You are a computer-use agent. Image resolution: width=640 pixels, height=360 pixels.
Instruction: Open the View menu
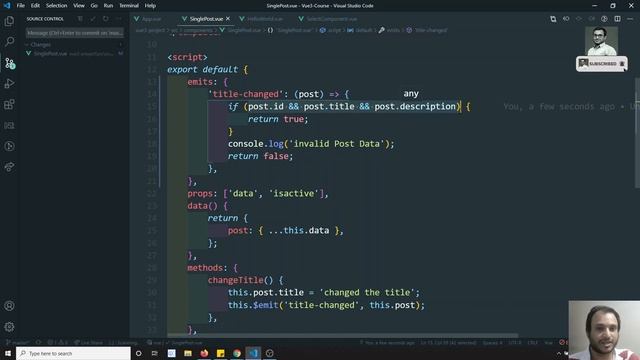(x=79, y=6)
